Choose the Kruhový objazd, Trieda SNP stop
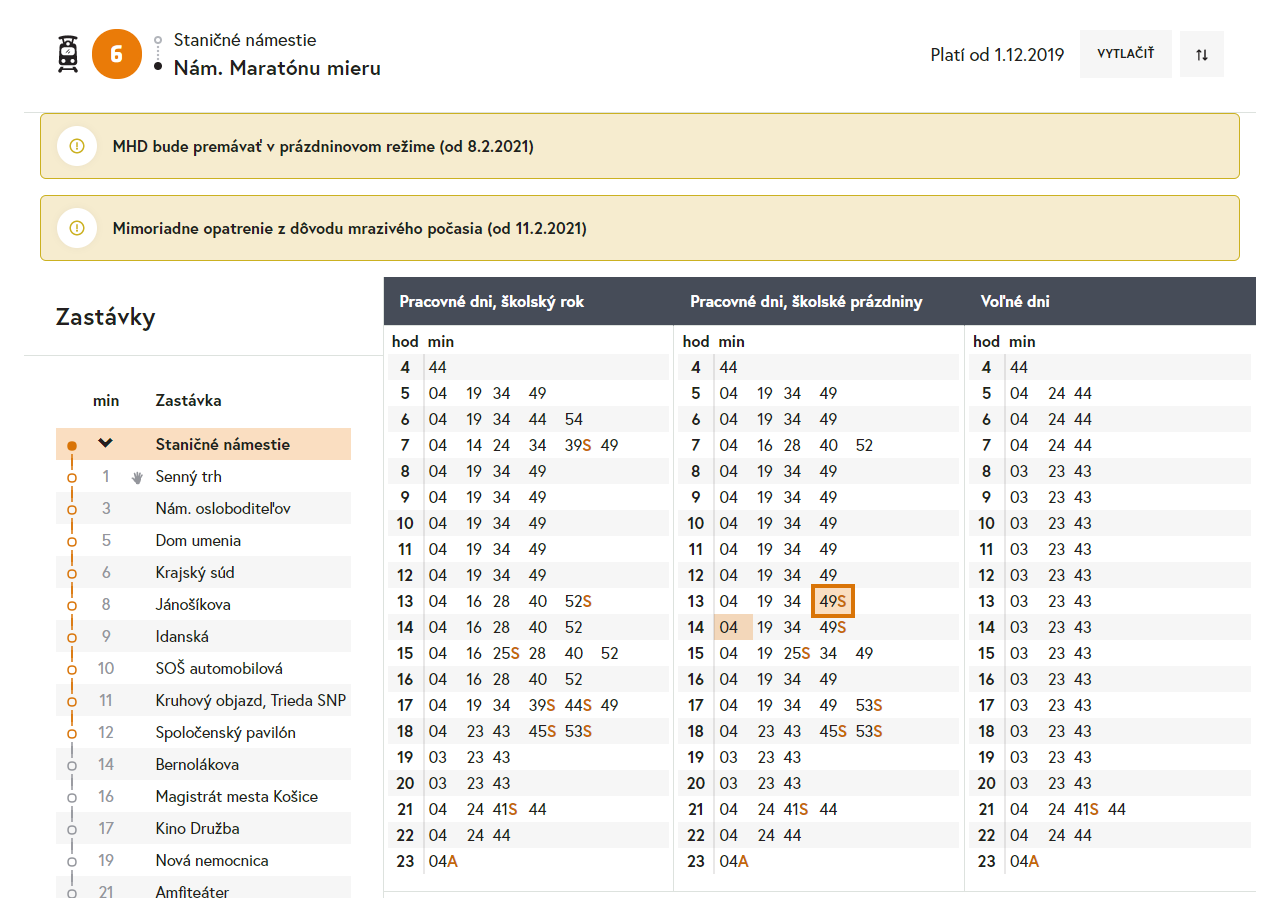Screen dimensions: 1282x898 click(x=250, y=701)
